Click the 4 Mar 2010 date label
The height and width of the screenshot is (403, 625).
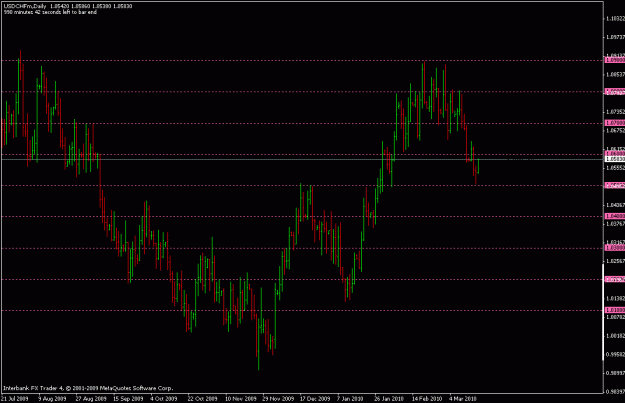[x=462, y=398]
